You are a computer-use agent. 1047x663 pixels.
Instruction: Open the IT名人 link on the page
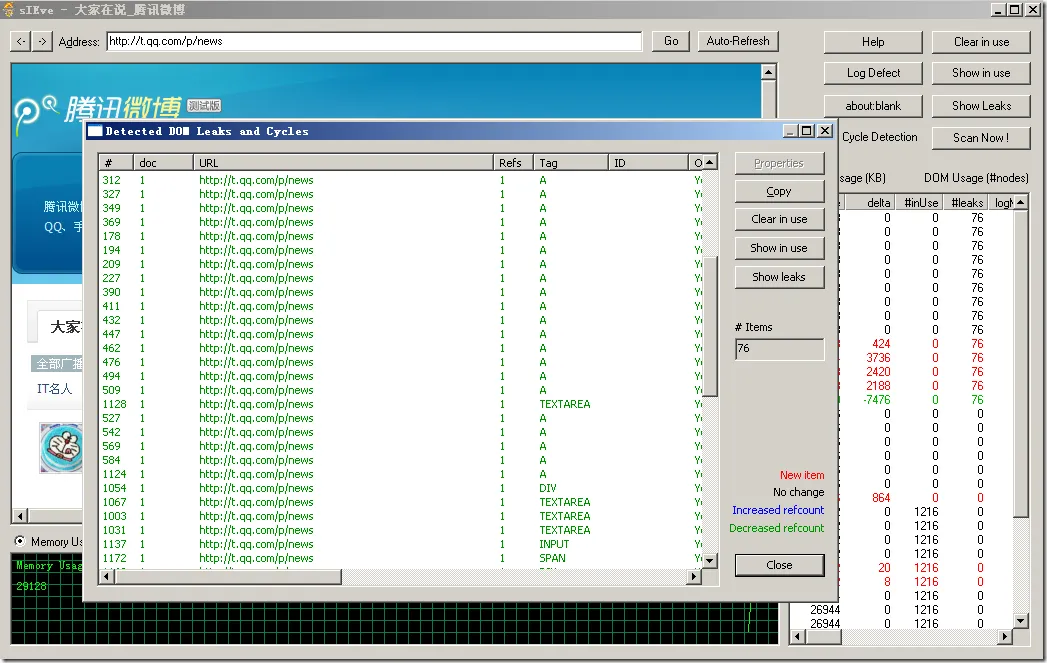(55, 389)
